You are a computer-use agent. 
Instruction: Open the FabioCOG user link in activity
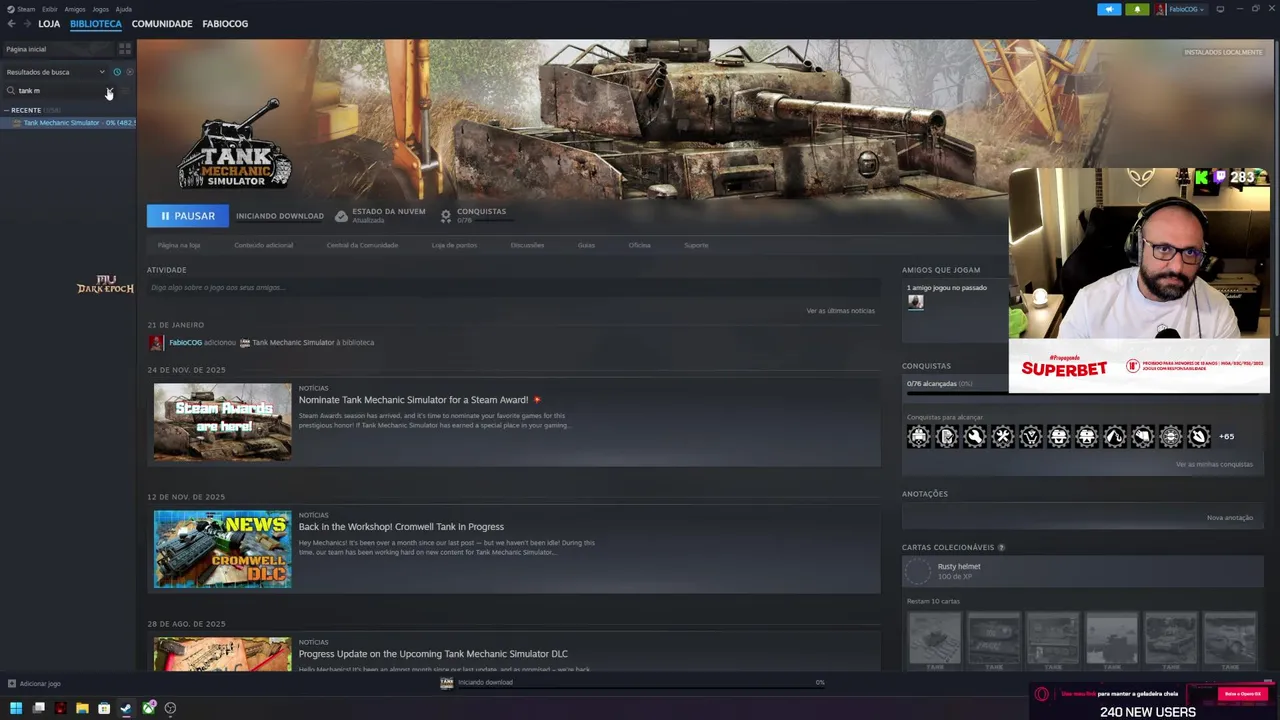coord(186,342)
